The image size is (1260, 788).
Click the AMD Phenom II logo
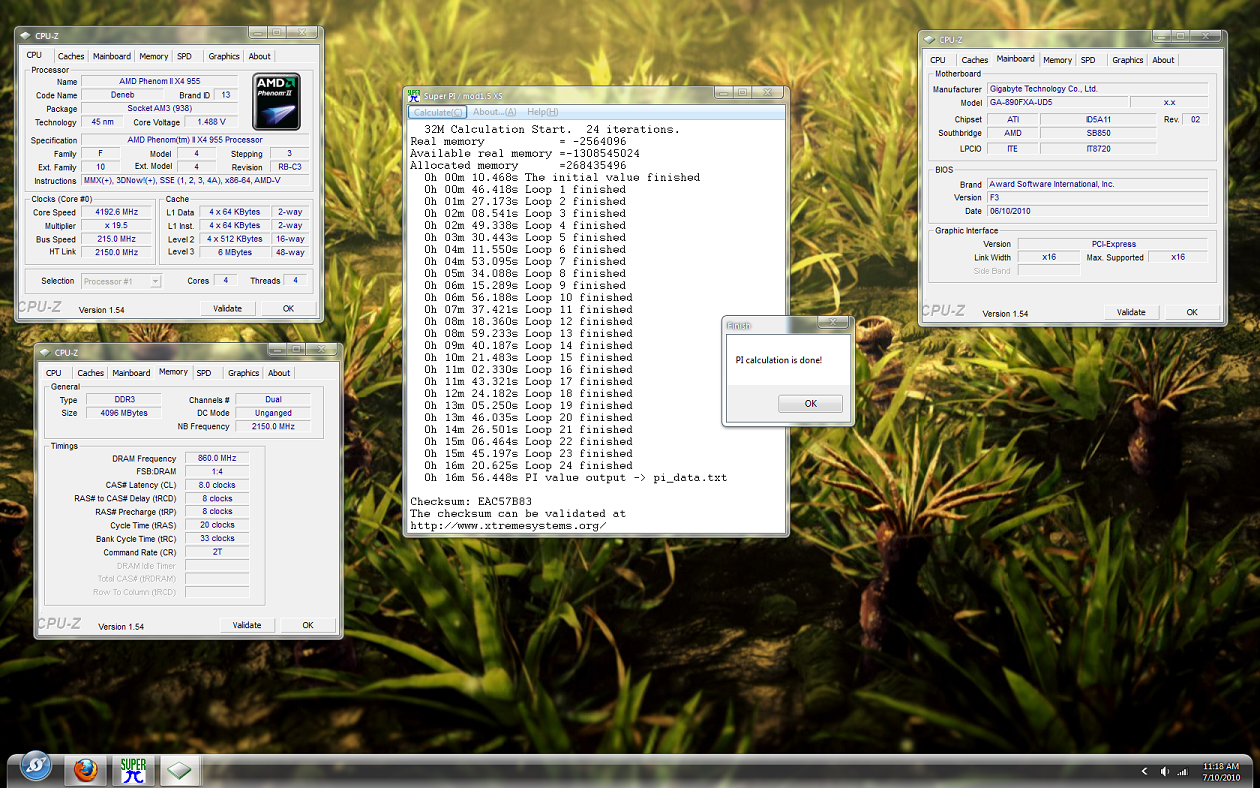pyautogui.click(x=276, y=100)
